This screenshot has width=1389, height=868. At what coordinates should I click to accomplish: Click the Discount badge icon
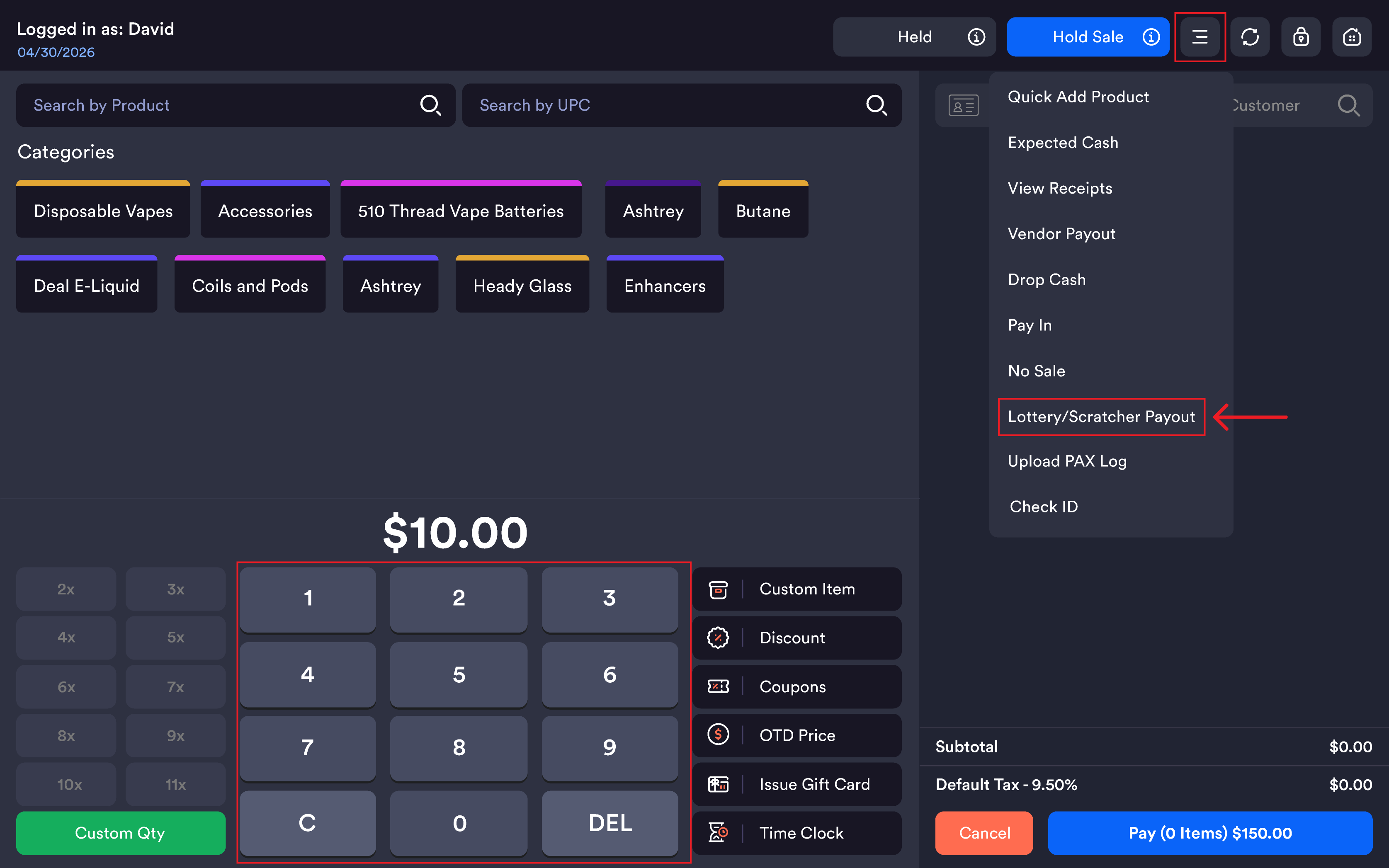click(718, 638)
